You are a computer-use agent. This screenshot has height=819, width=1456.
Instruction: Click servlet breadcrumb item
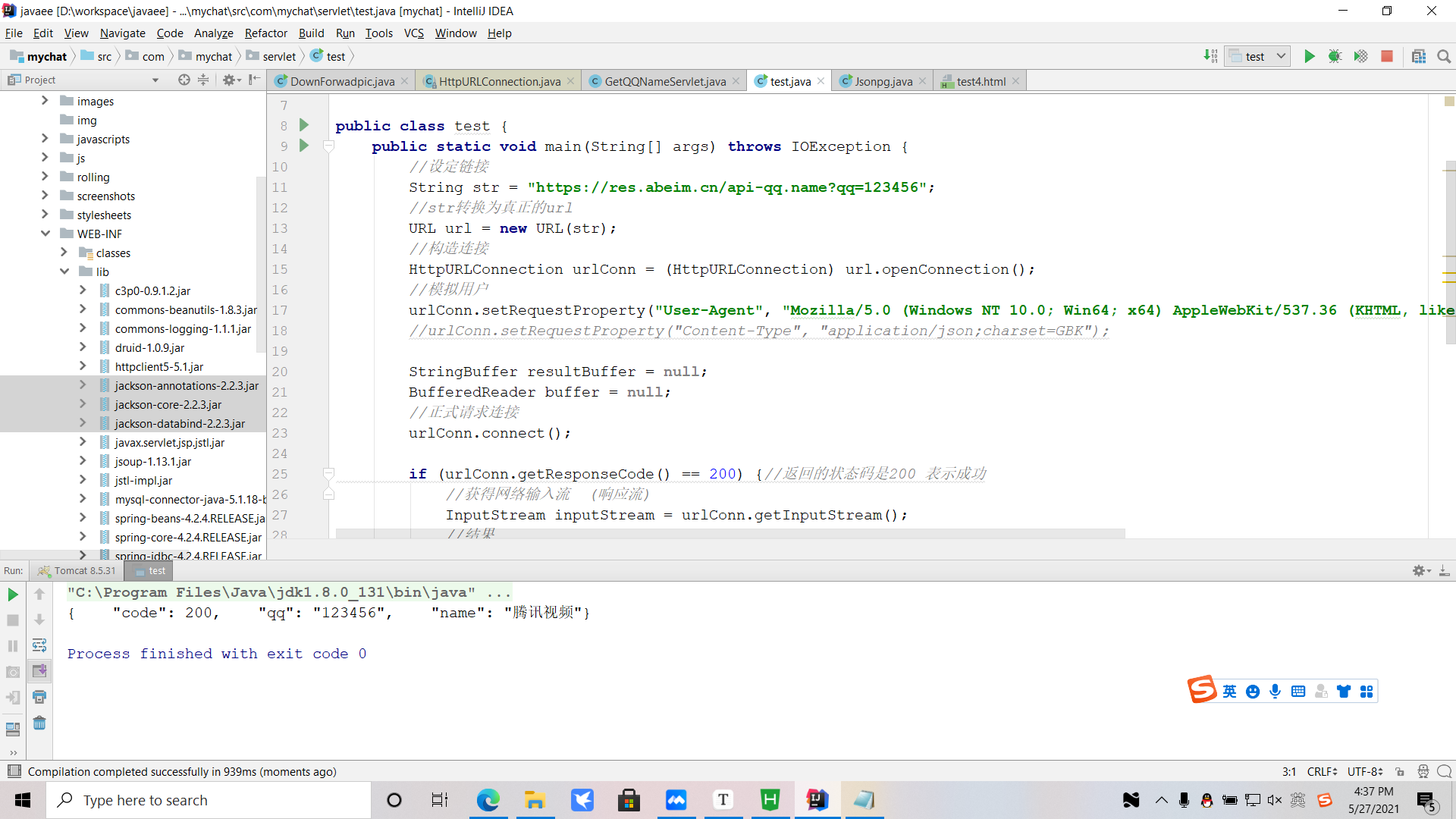tap(271, 56)
